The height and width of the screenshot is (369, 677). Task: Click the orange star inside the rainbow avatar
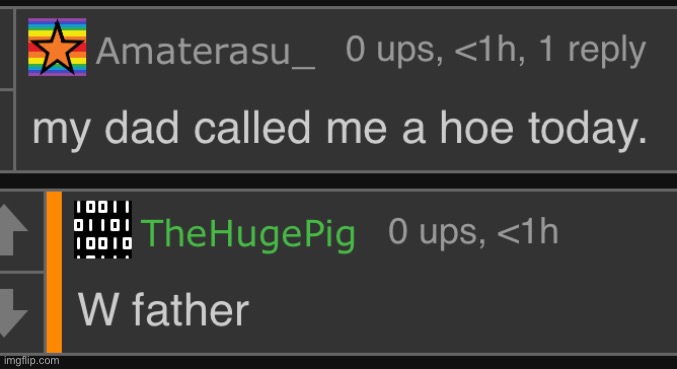coord(57,49)
